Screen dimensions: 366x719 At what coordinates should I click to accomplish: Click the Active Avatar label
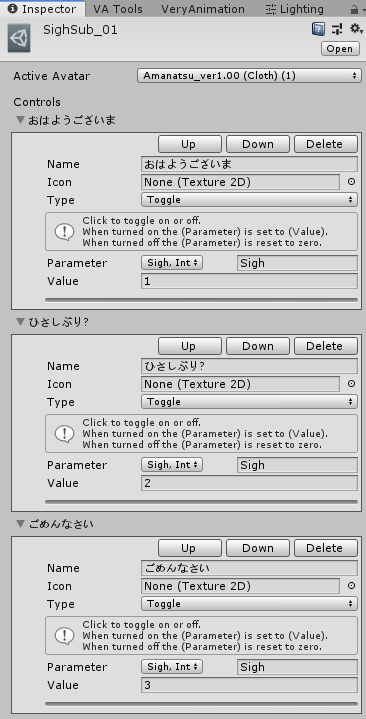tap(51, 76)
